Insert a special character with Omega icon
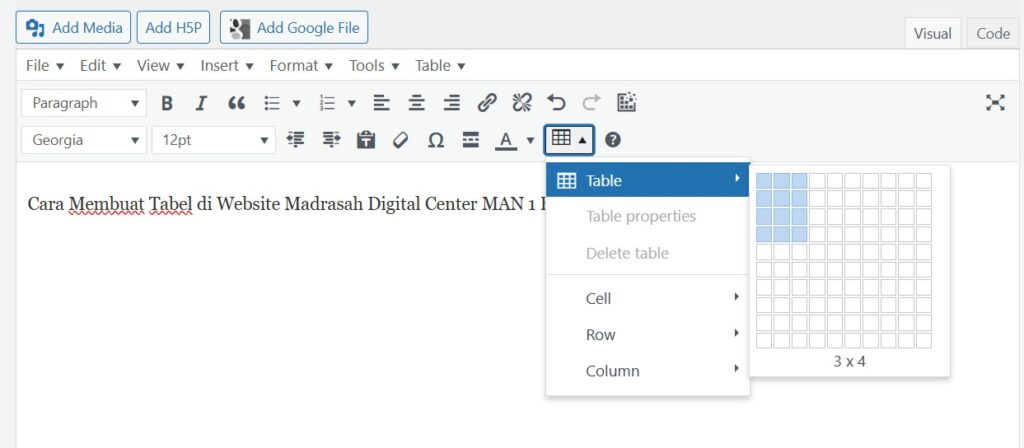Image resolution: width=1024 pixels, height=448 pixels. click(x=436, y=140)
